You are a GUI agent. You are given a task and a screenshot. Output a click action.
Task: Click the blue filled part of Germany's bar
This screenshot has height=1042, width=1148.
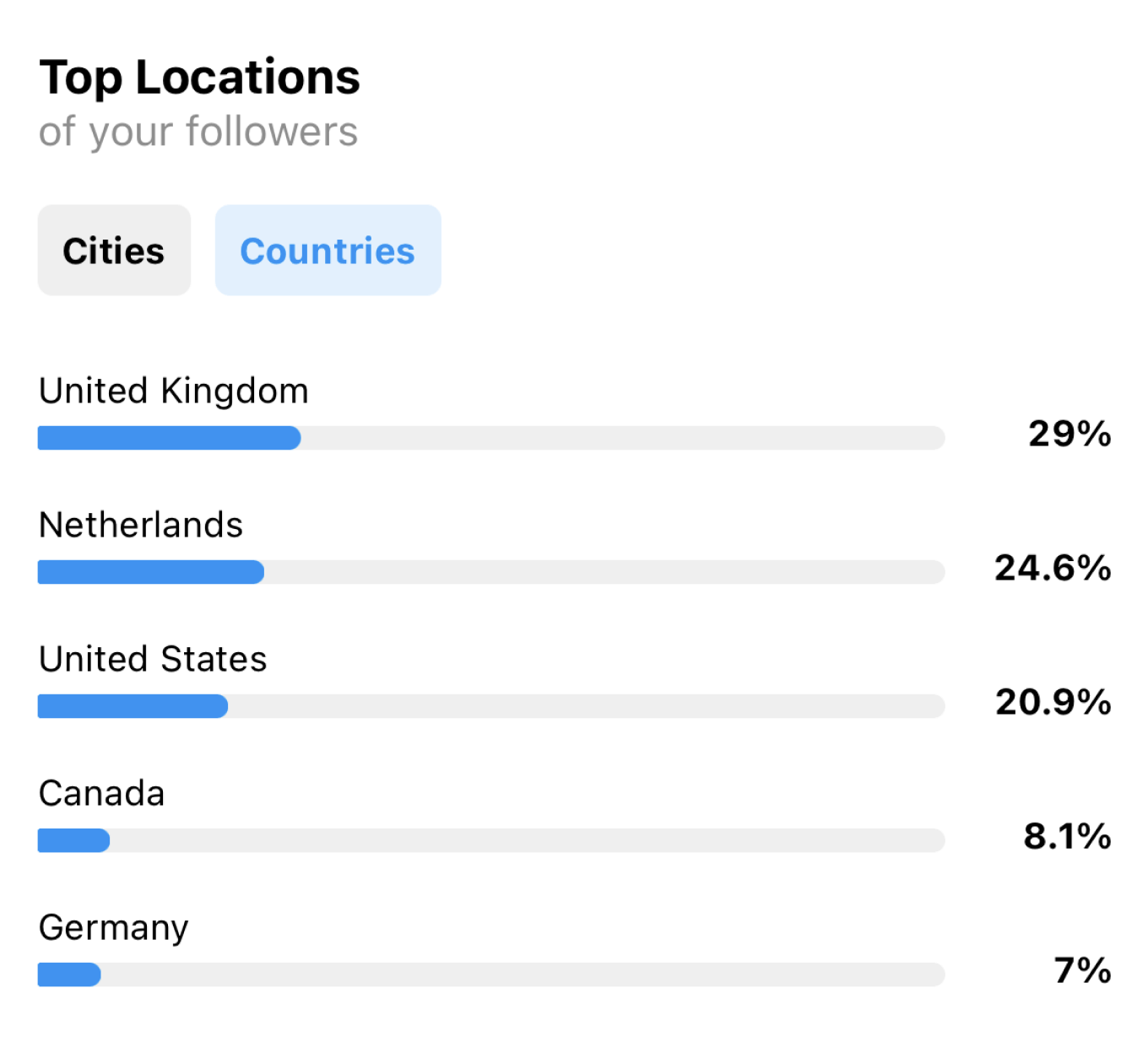click(69, 975)
